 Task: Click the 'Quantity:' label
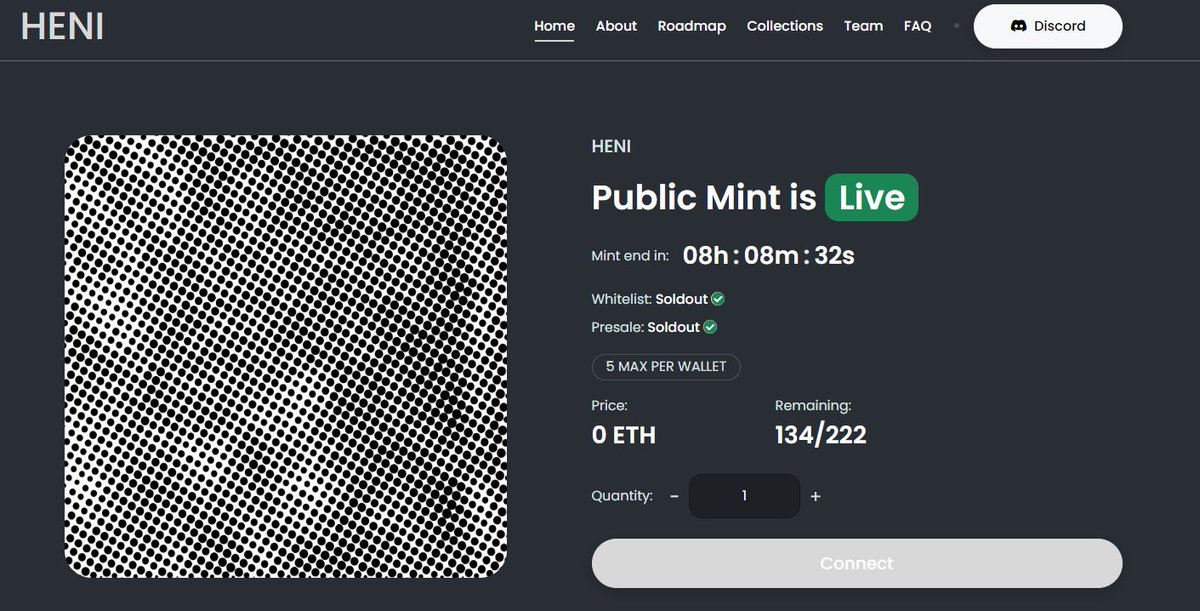[622, 496]
